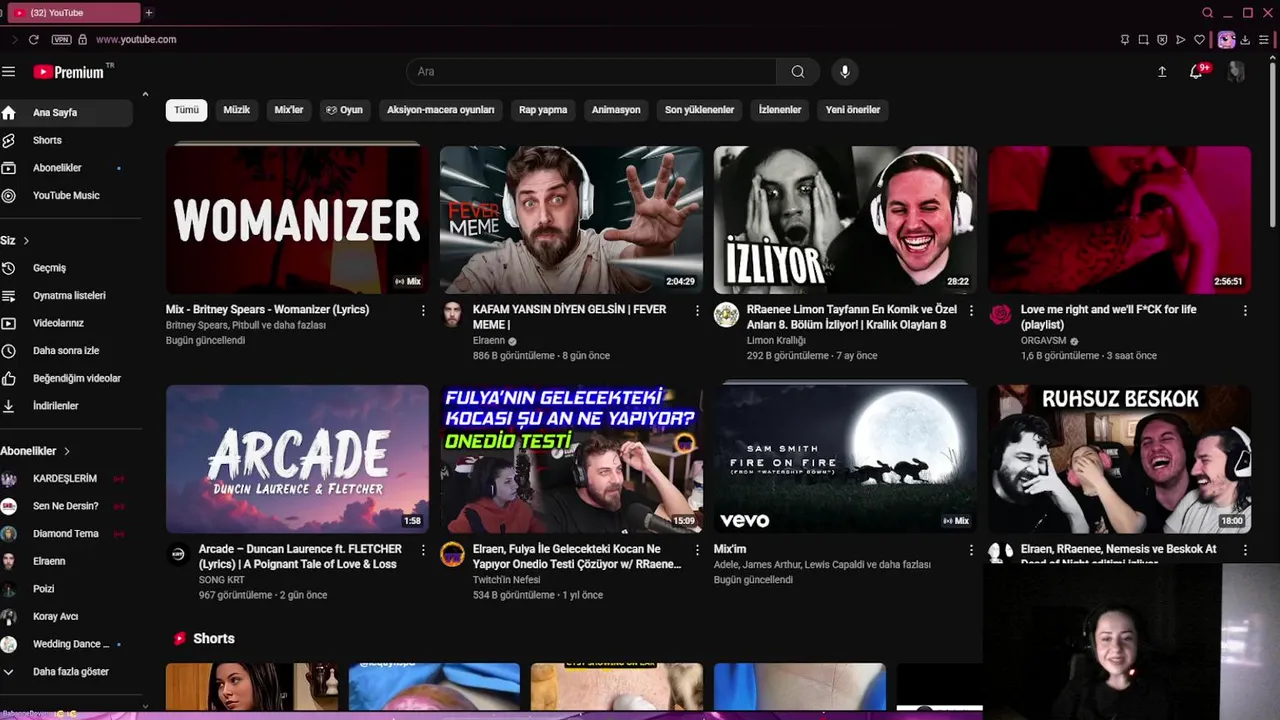
Task: Open Oynatma listeleri
Action: click(x=66, y=296)
